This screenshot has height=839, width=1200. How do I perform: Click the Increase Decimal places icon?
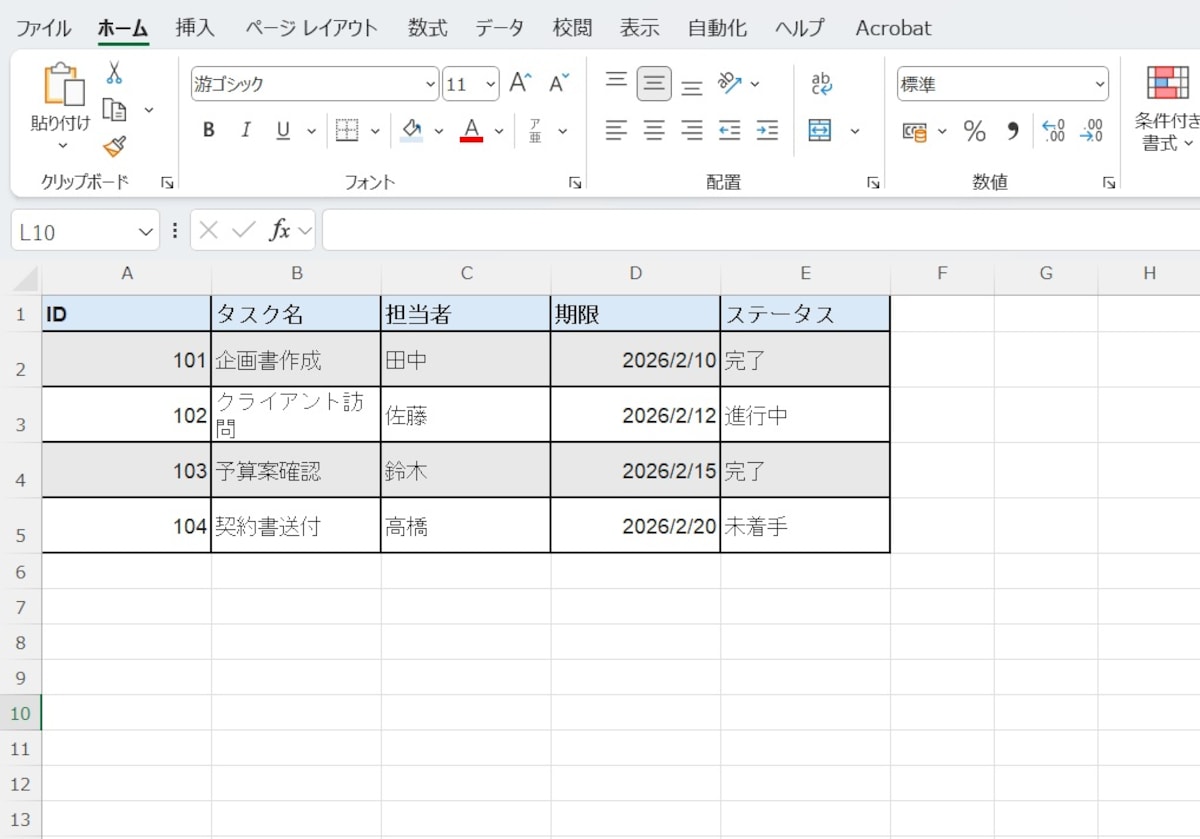1052,130
